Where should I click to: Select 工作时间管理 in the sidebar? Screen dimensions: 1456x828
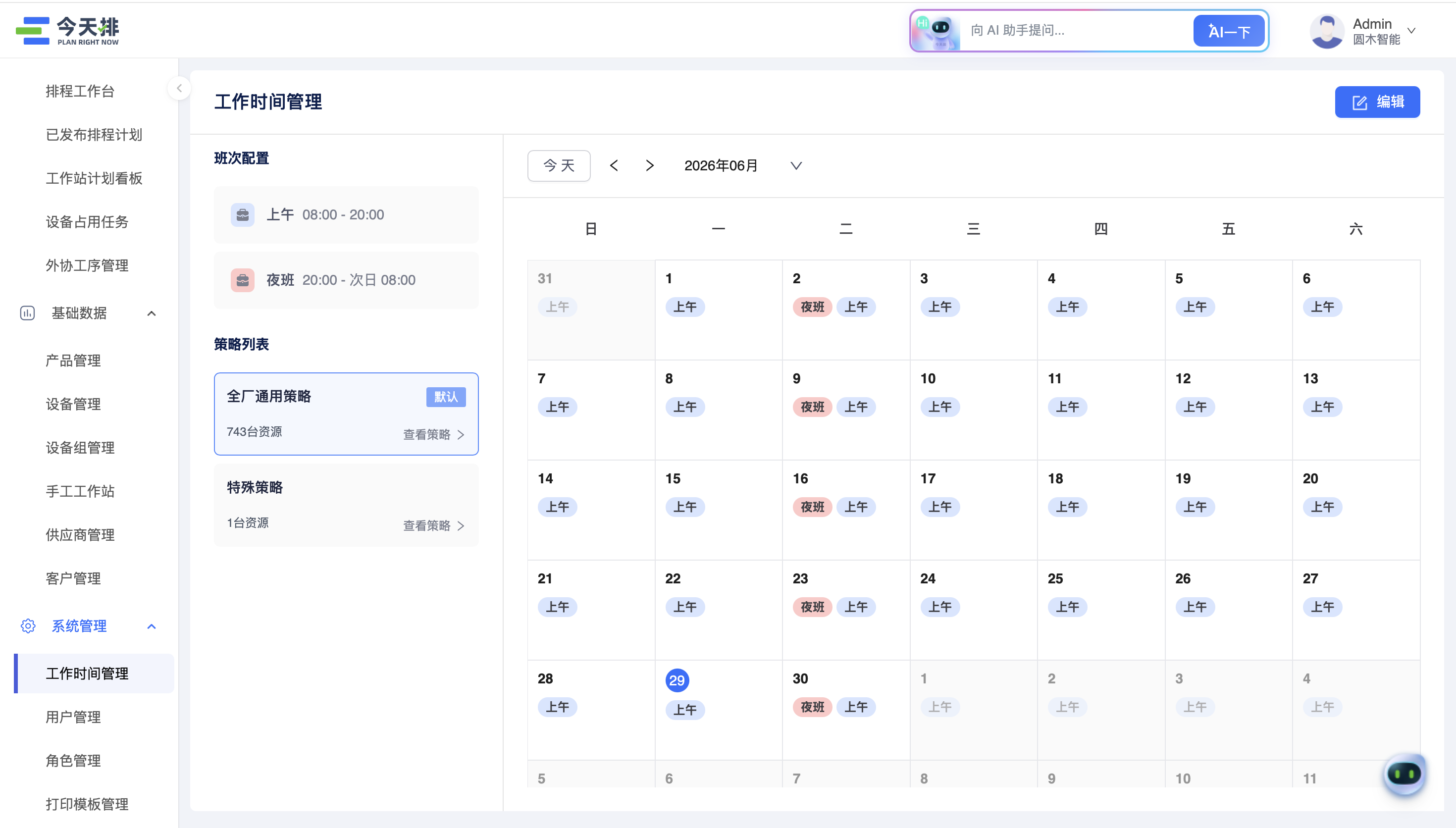point(95,673)
